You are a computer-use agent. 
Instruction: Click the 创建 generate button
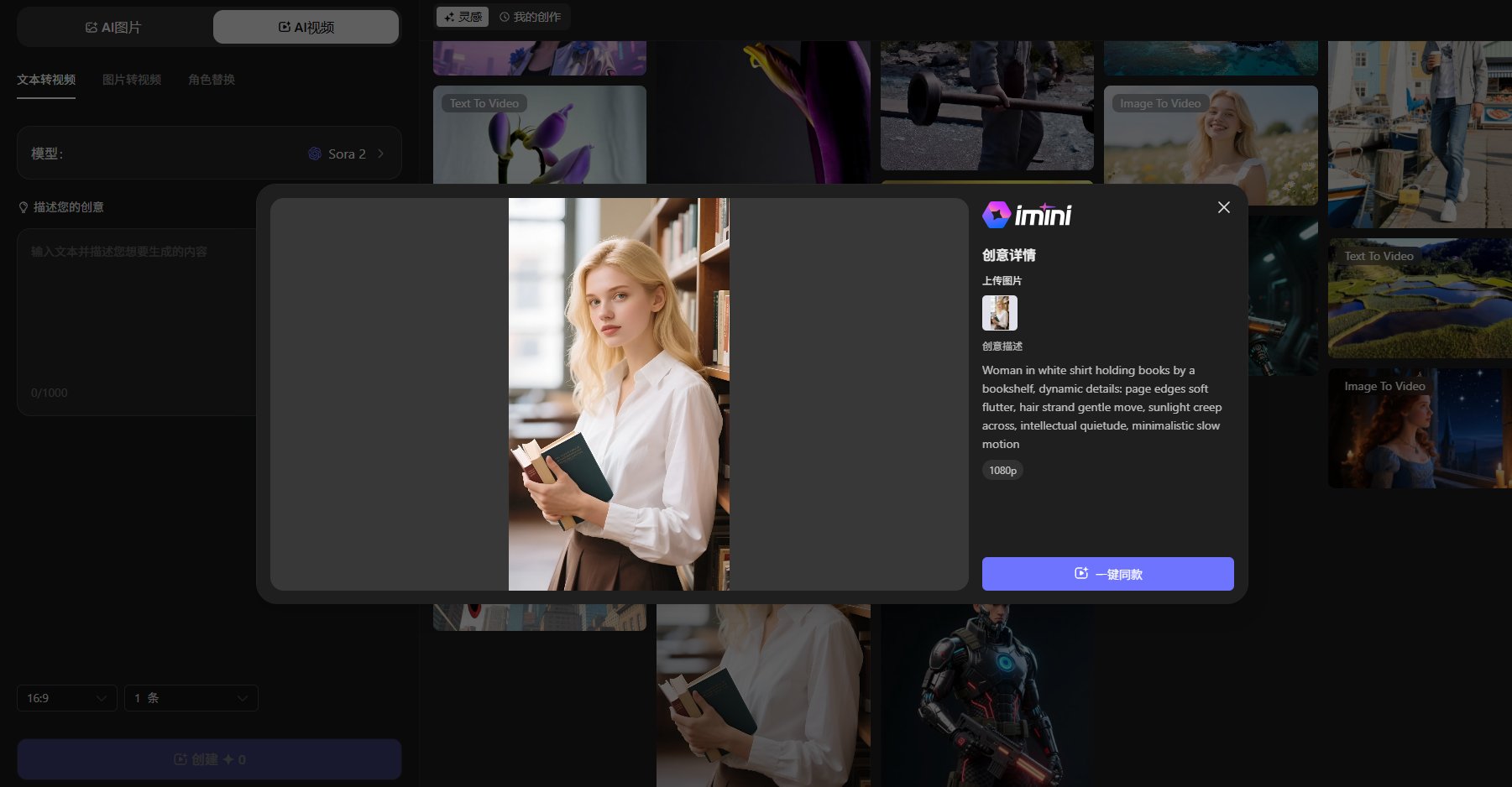click(x=209, y=759)
